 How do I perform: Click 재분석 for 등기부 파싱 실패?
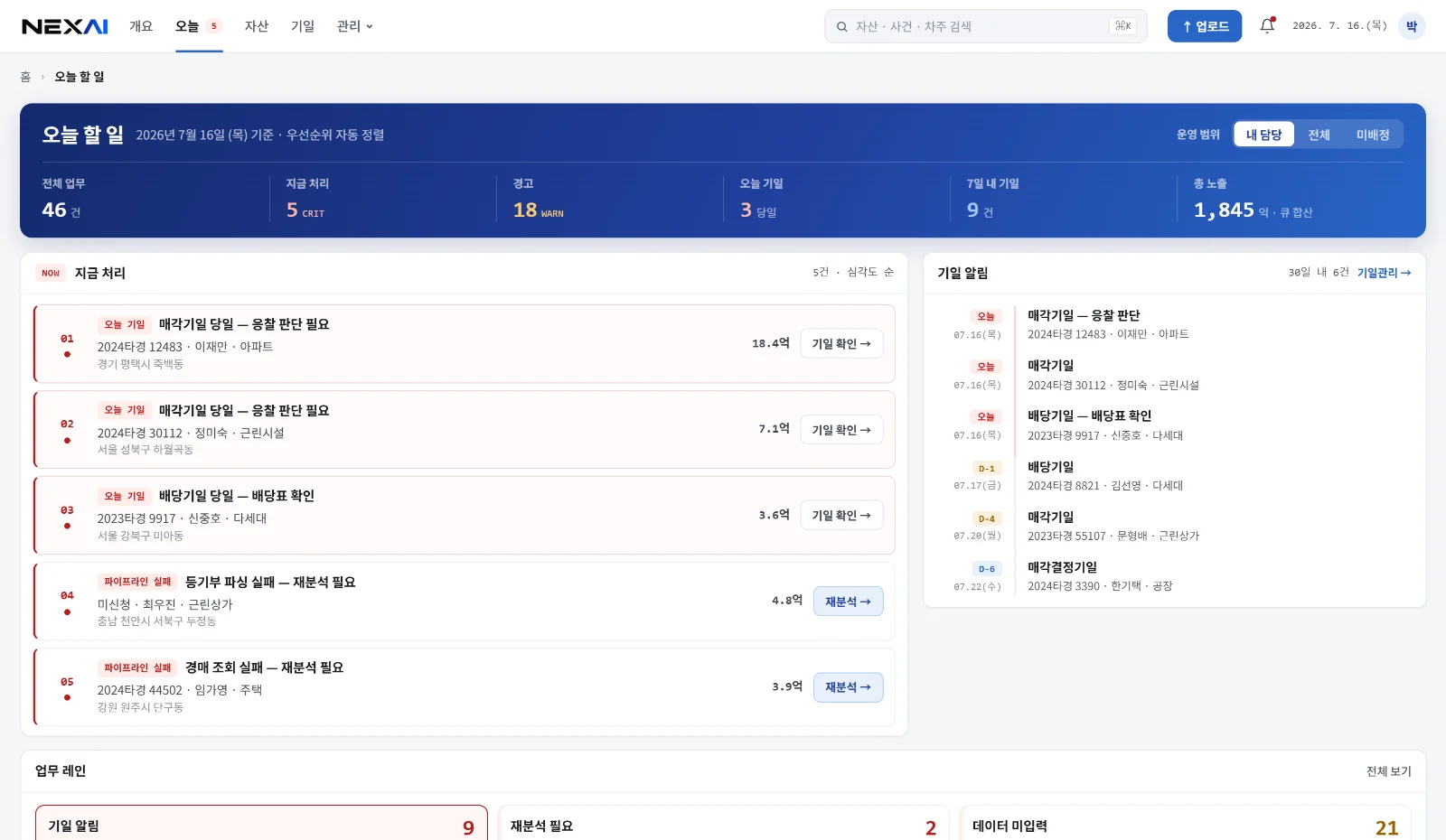click(x=848, y=602)
